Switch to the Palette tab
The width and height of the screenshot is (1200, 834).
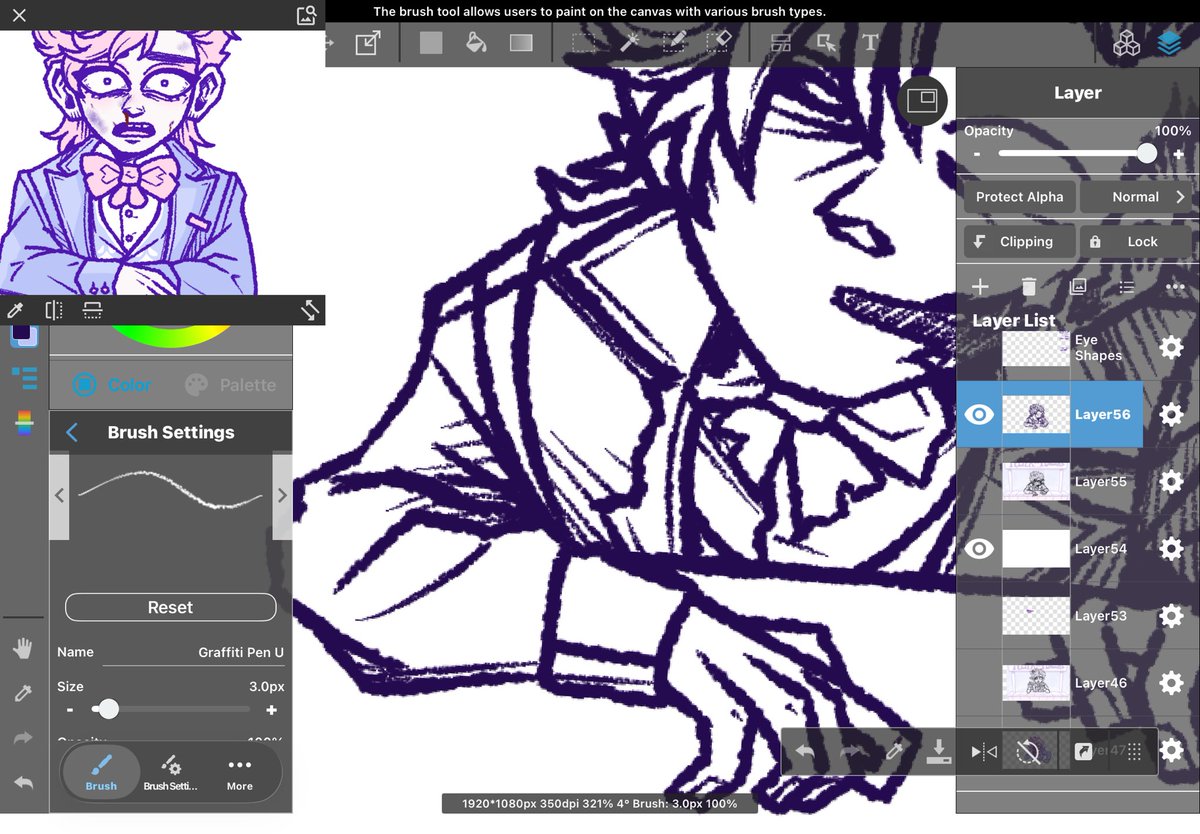pos(230,385)
